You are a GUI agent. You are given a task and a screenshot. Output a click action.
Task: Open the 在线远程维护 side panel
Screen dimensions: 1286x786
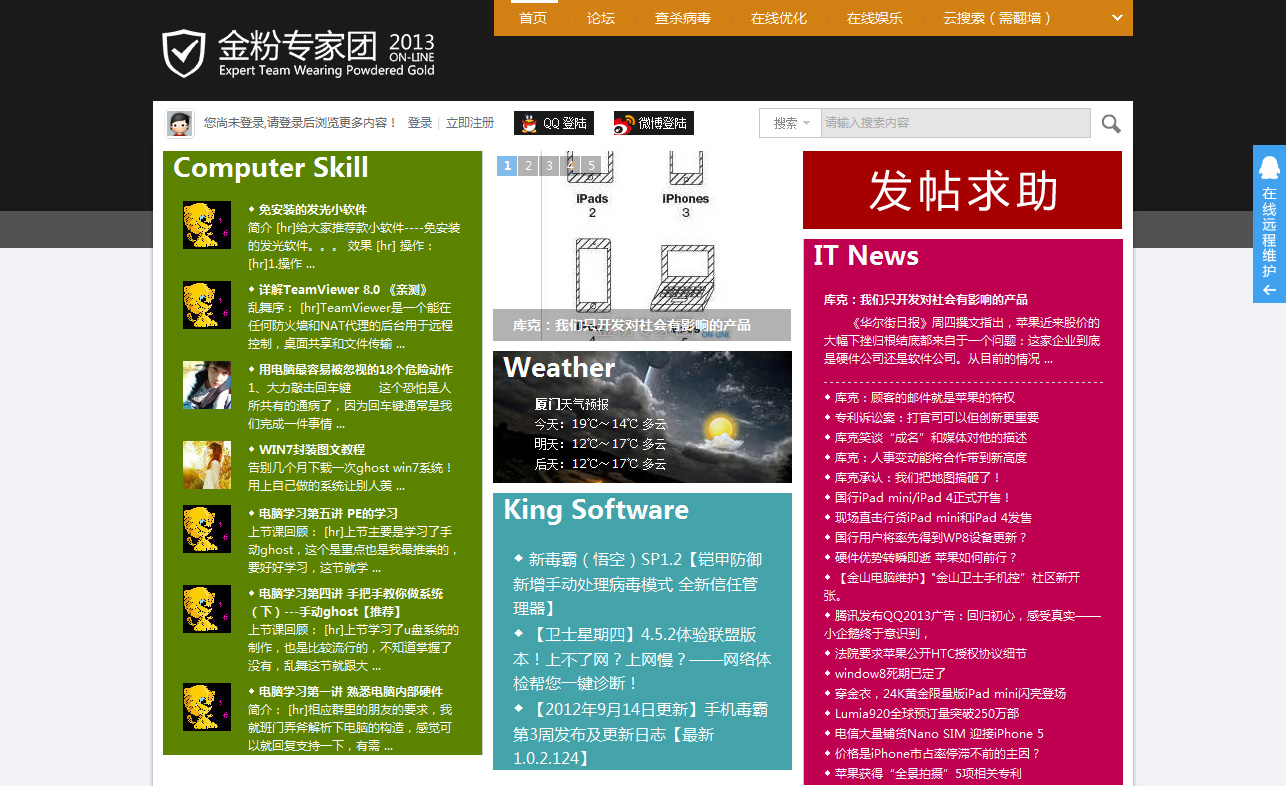[1269, 224]
